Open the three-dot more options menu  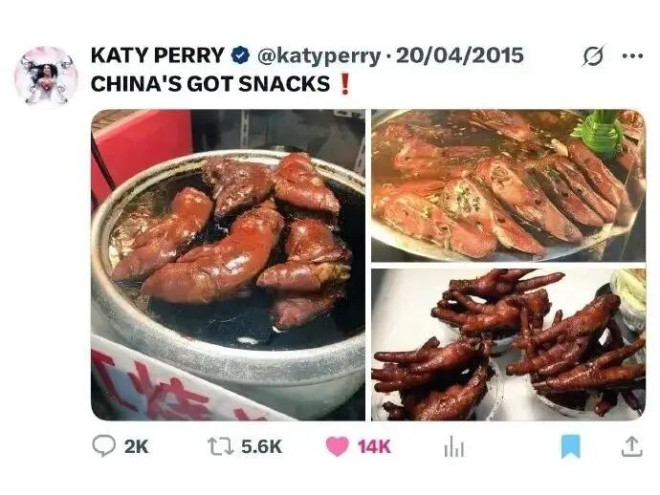[633, 55]
